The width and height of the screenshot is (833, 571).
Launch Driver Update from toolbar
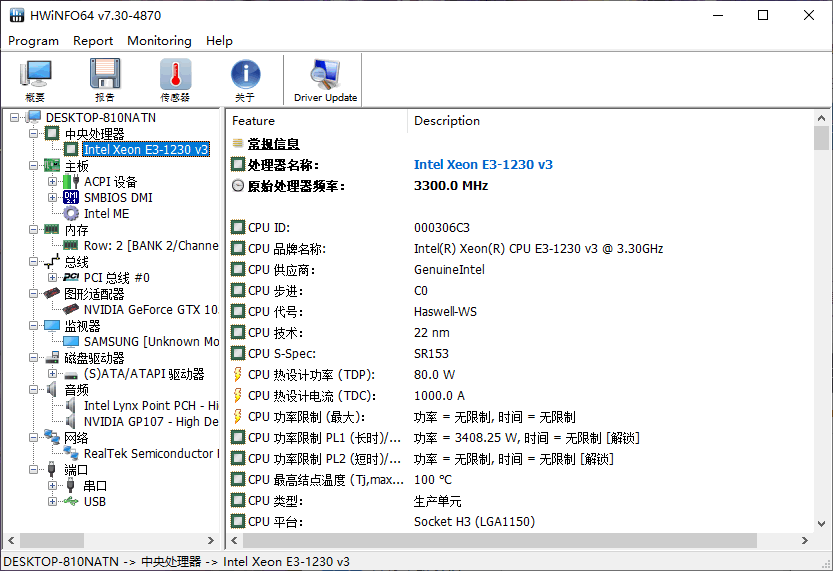(325, 80)
